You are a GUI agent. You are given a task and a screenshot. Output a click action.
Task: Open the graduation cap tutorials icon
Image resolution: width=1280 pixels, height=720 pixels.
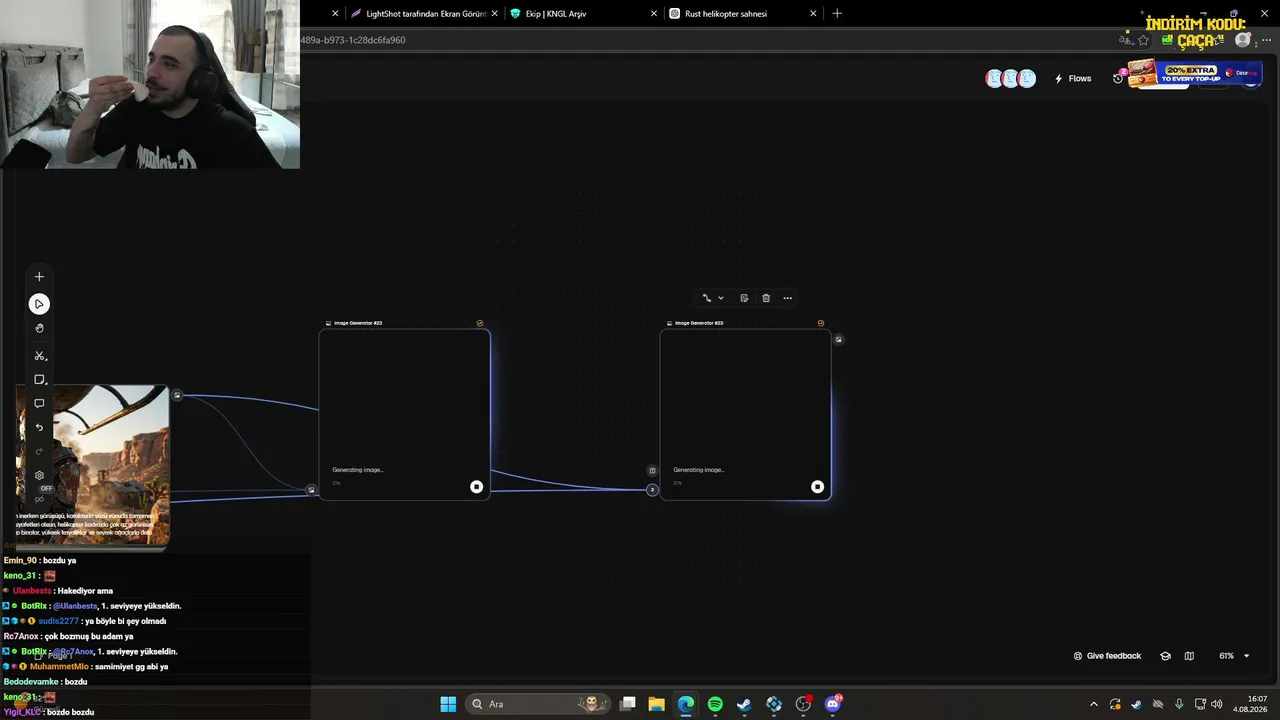click(x=1165, y=656)
